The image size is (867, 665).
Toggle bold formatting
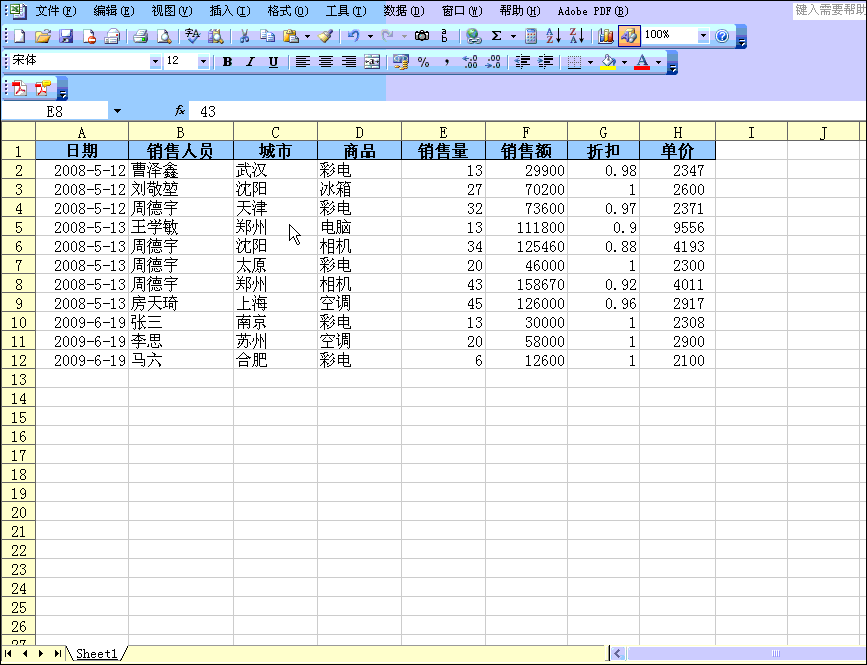click(x=227, y=61)
